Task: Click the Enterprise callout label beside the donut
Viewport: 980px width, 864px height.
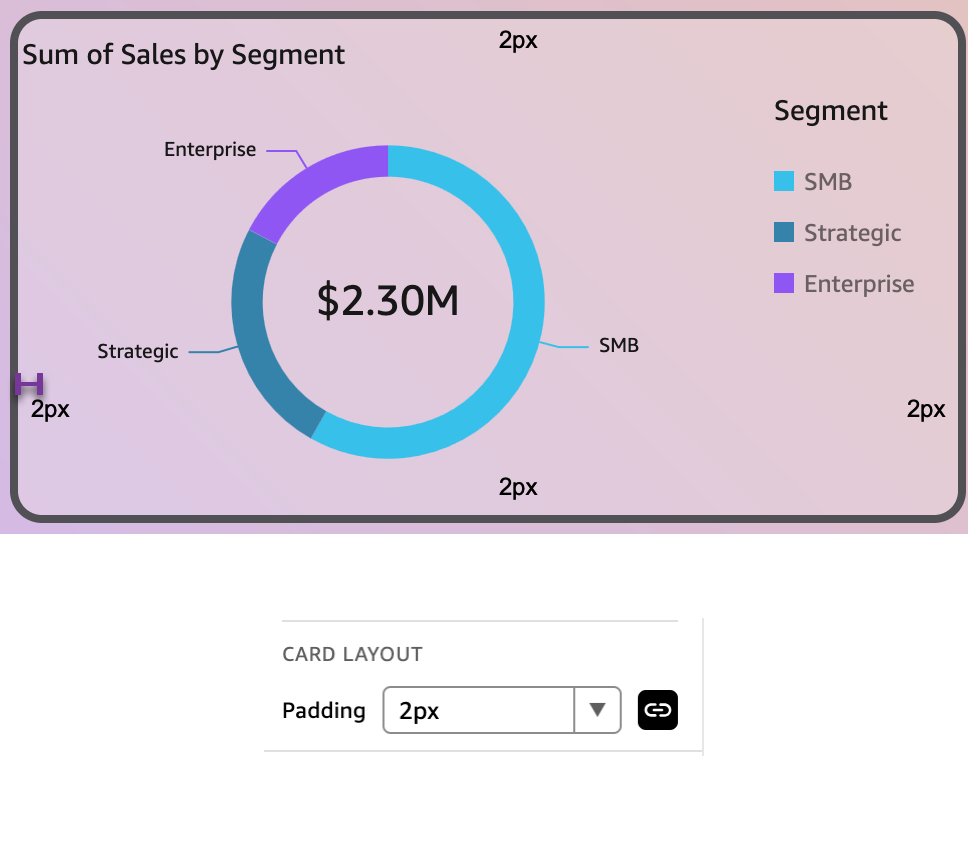Action: [x=210, y=150]
